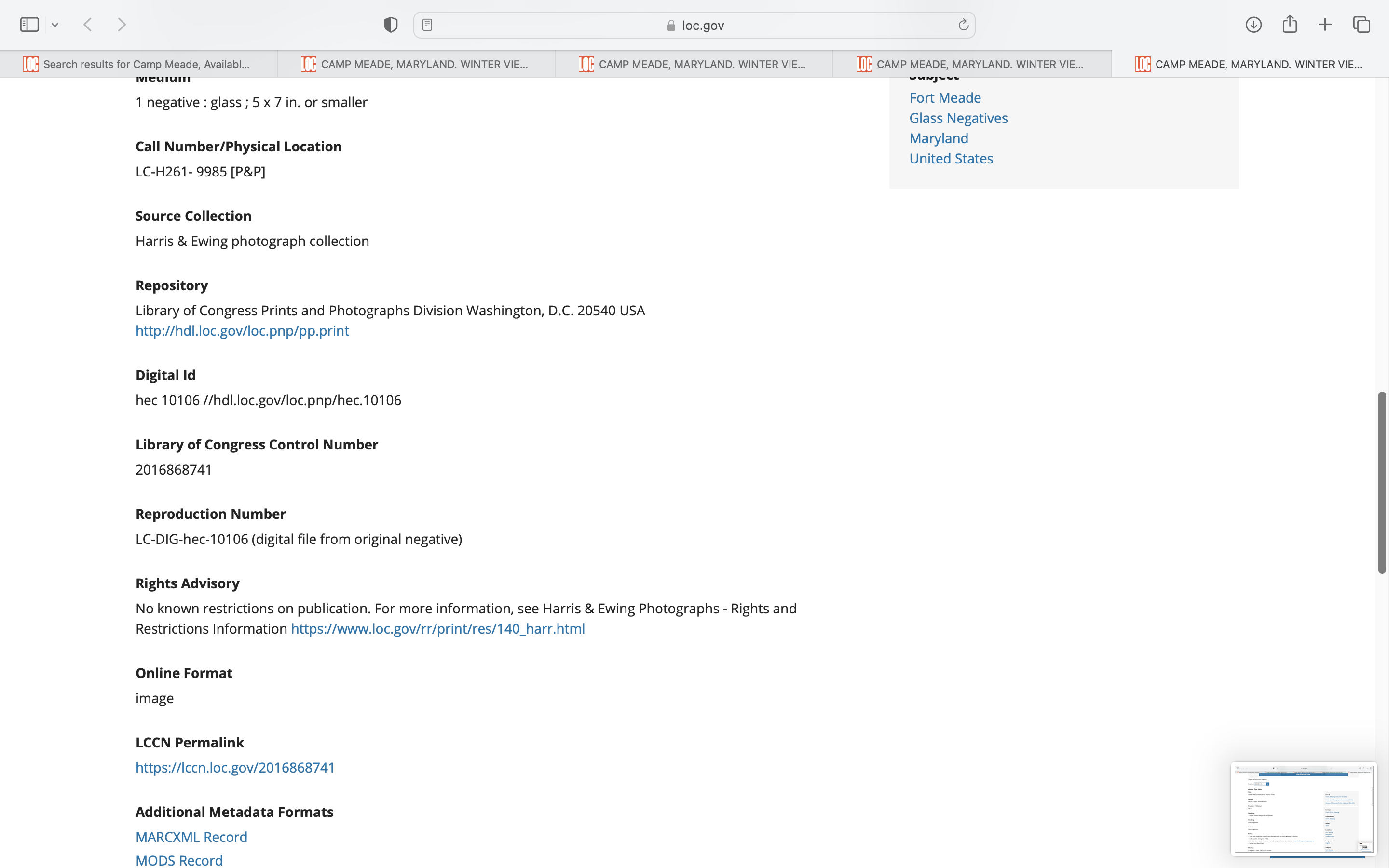The image size is (1389, 868).
Task: Click the forward navigation arrow
Action: (122, 25)
